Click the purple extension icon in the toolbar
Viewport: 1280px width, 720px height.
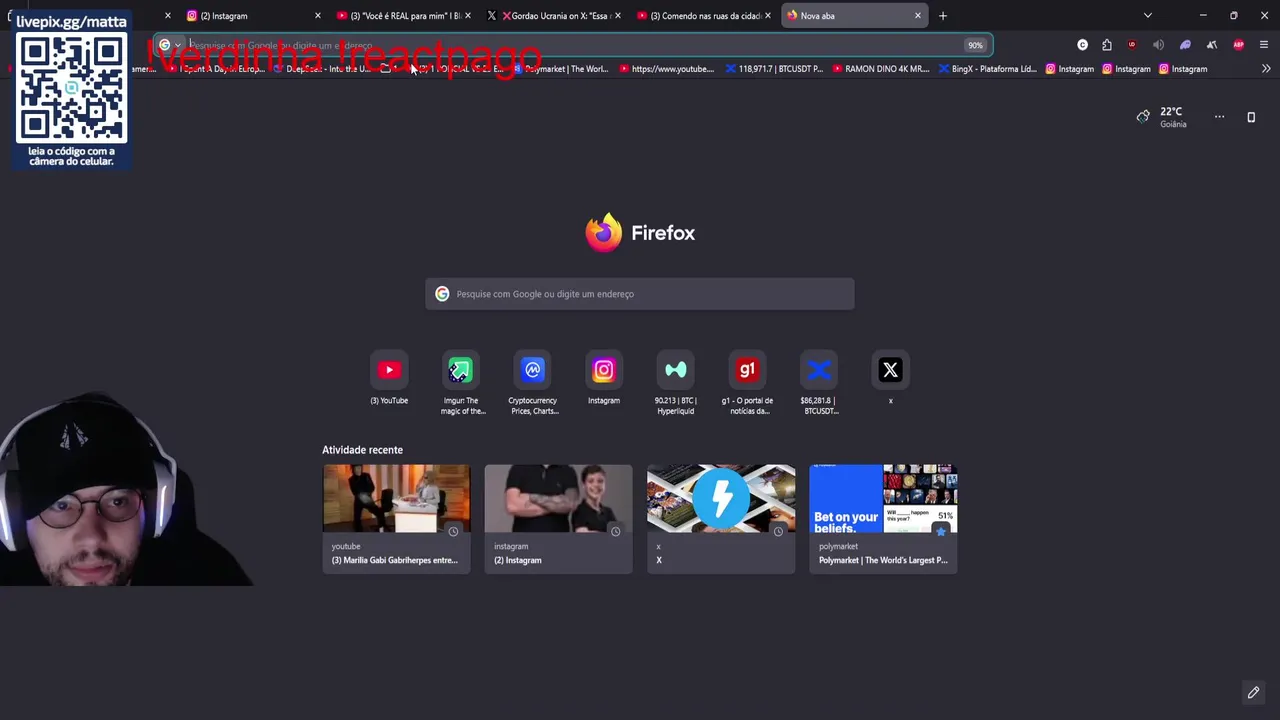pos(1185,45)
